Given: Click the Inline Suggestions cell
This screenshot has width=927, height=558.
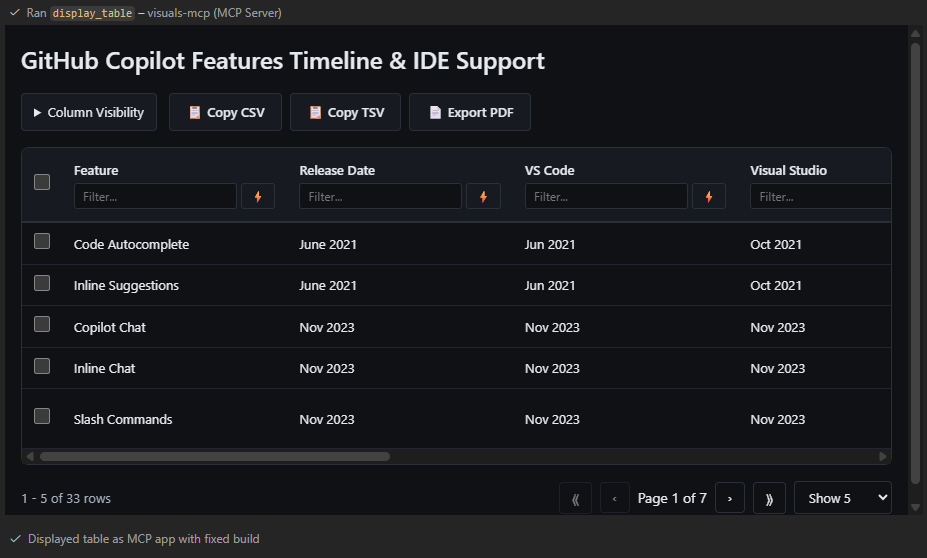Looking at the screenshot, I should click(126, 286).
